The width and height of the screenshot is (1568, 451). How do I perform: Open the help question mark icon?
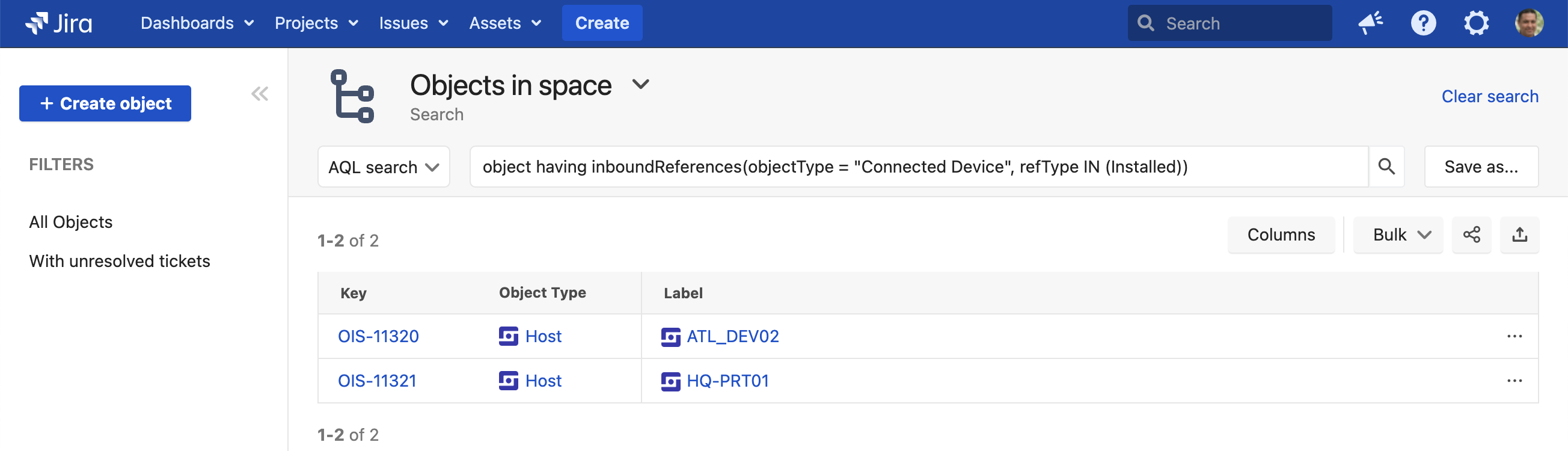[1423, 23]
